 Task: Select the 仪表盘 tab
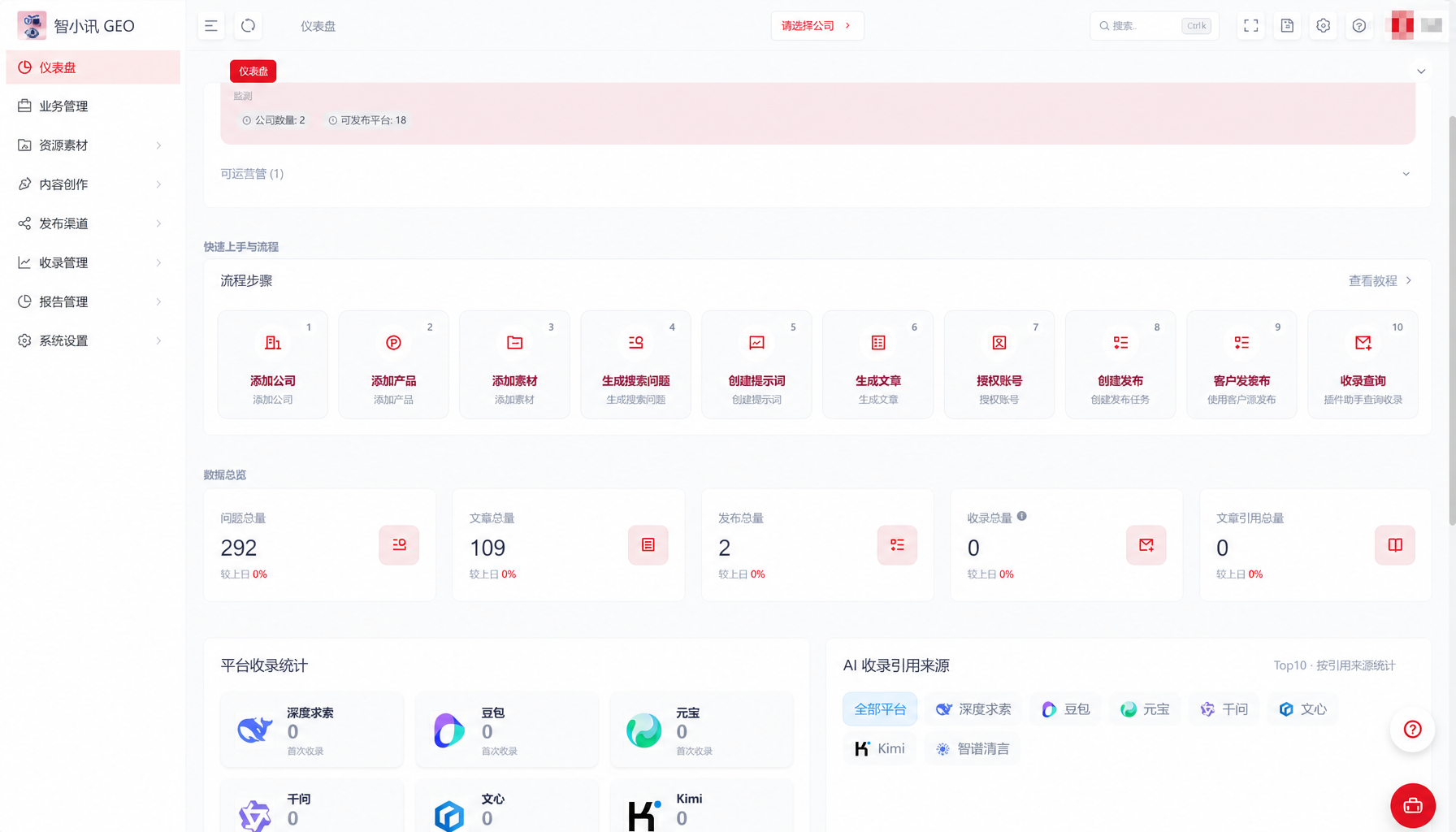(253, 71)
